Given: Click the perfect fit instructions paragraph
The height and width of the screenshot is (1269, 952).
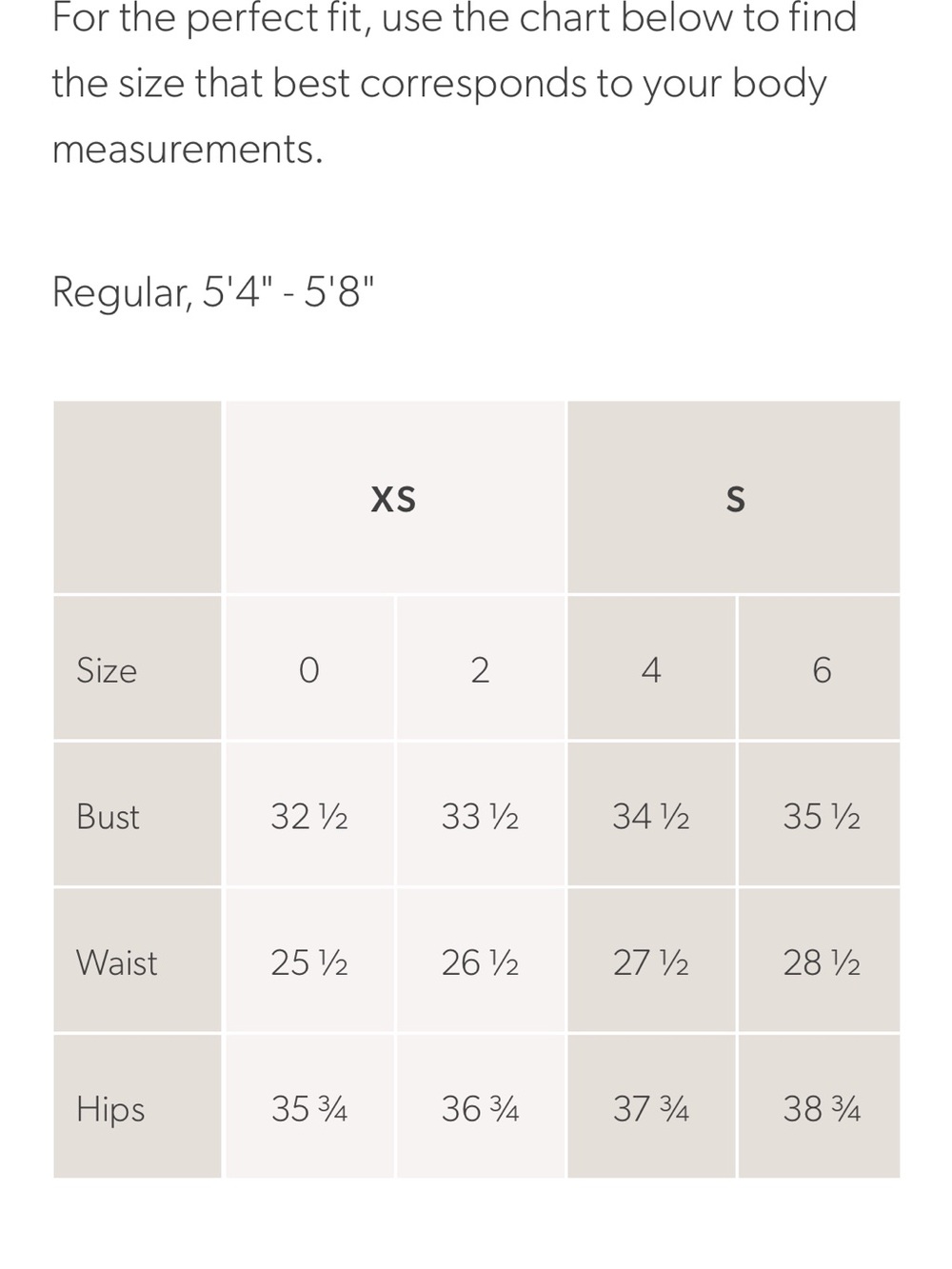Looking at the screenshot, I should click(x=455, y=84).
